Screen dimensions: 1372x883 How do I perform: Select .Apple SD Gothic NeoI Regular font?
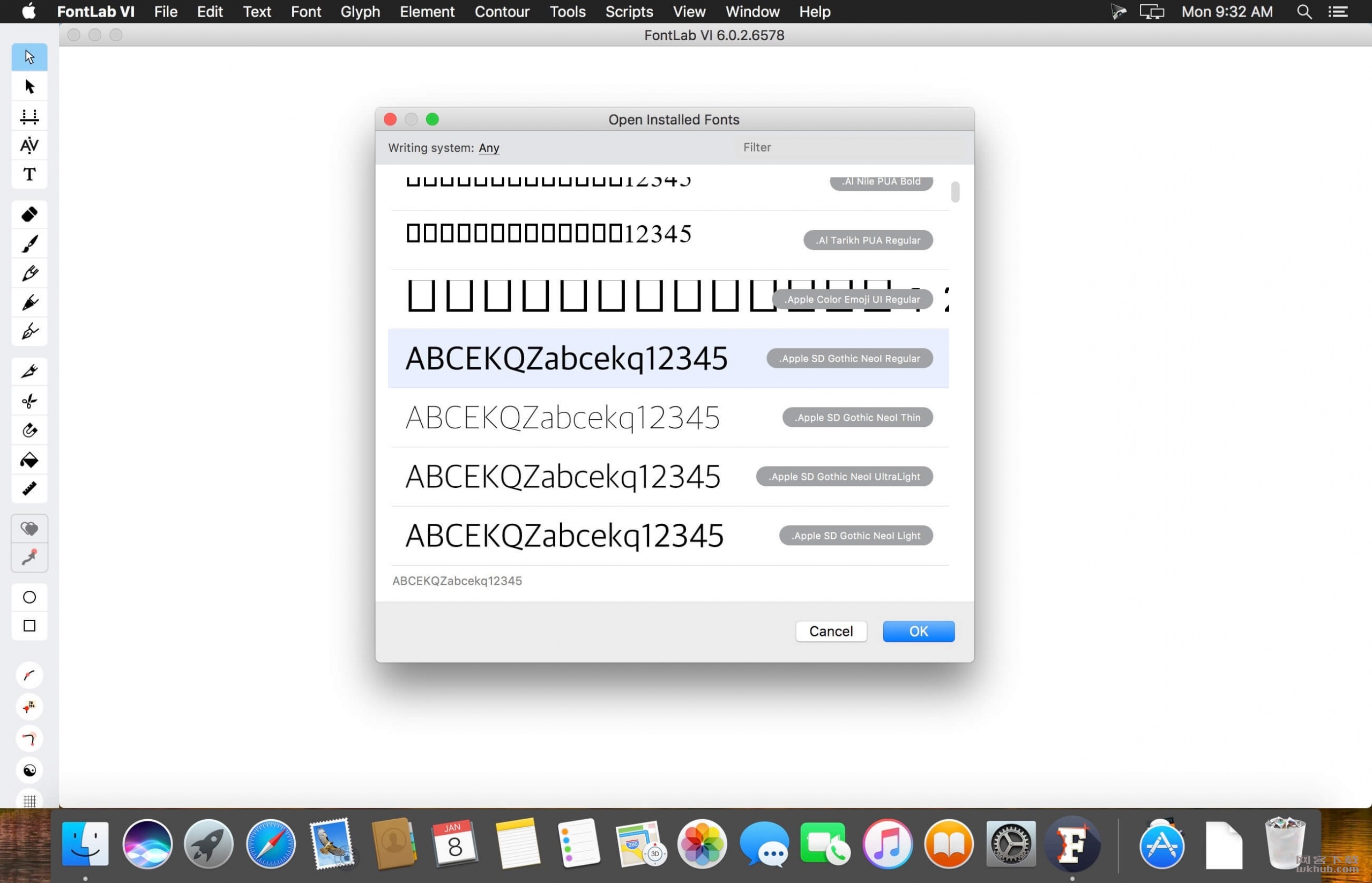(x=668, y=358)
